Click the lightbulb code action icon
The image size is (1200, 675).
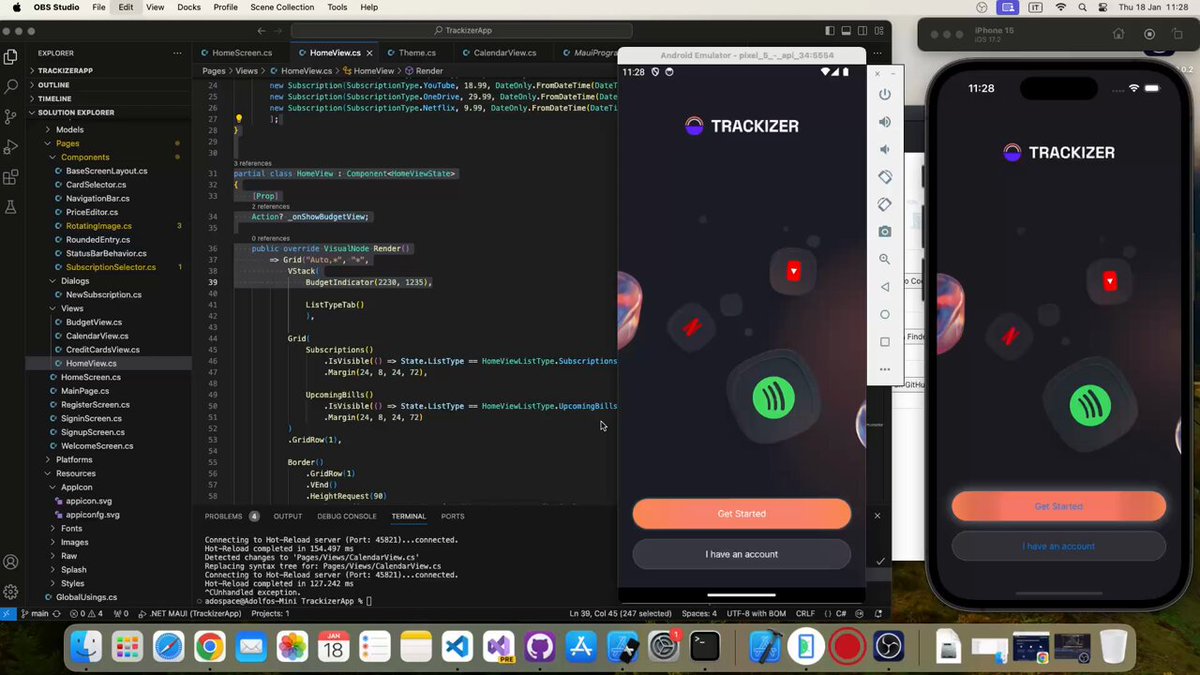238,118
